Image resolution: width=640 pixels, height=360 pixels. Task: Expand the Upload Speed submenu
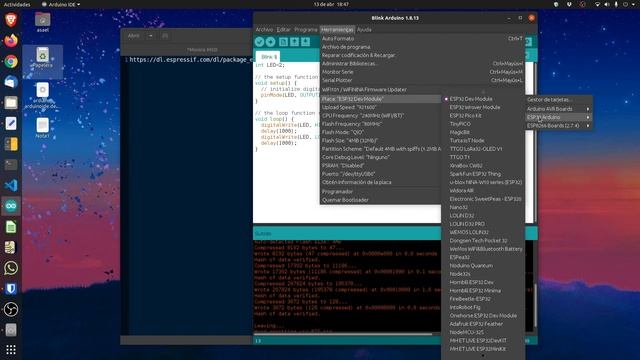click(380, 107)
